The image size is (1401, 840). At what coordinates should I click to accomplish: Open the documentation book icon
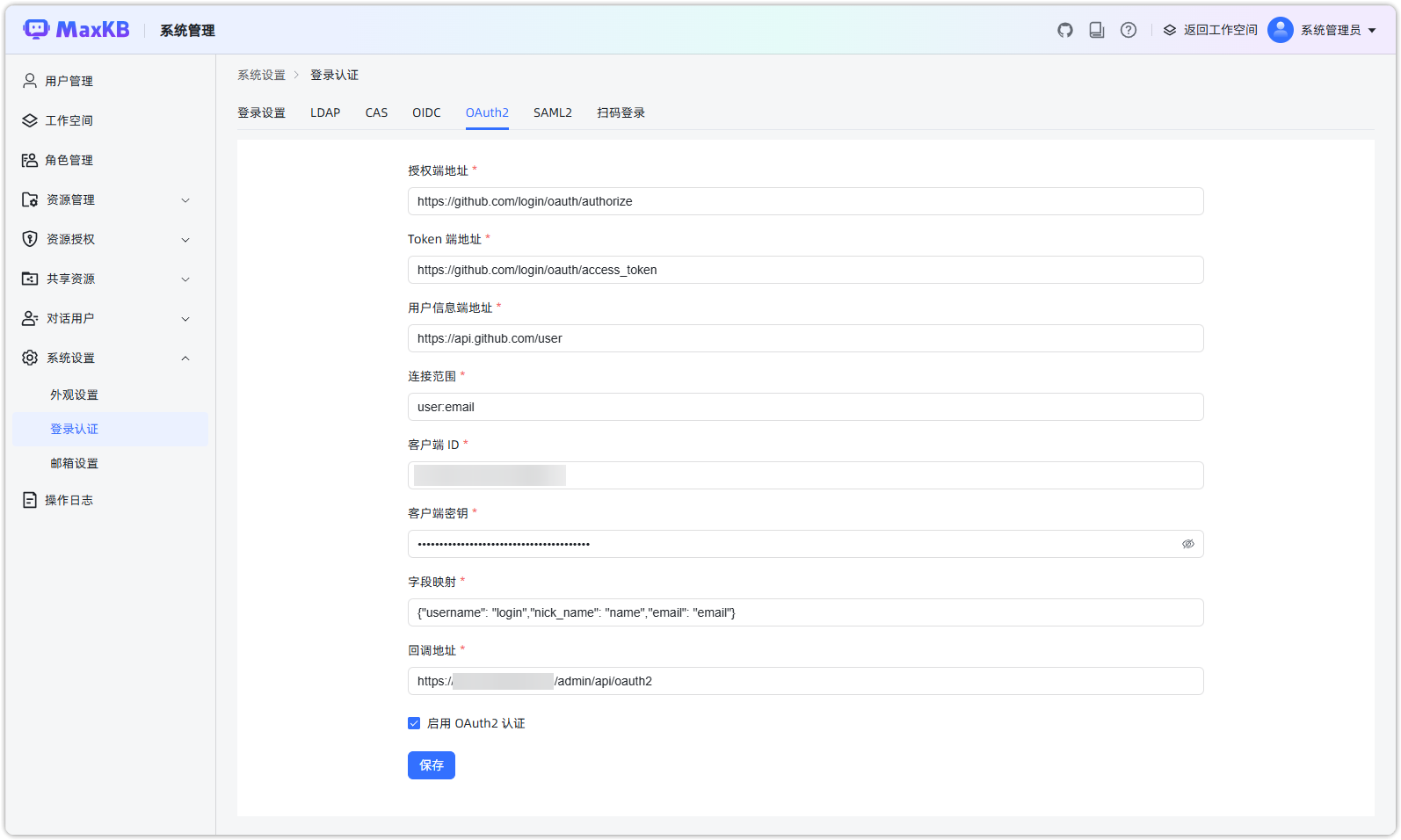[1096, 30]
